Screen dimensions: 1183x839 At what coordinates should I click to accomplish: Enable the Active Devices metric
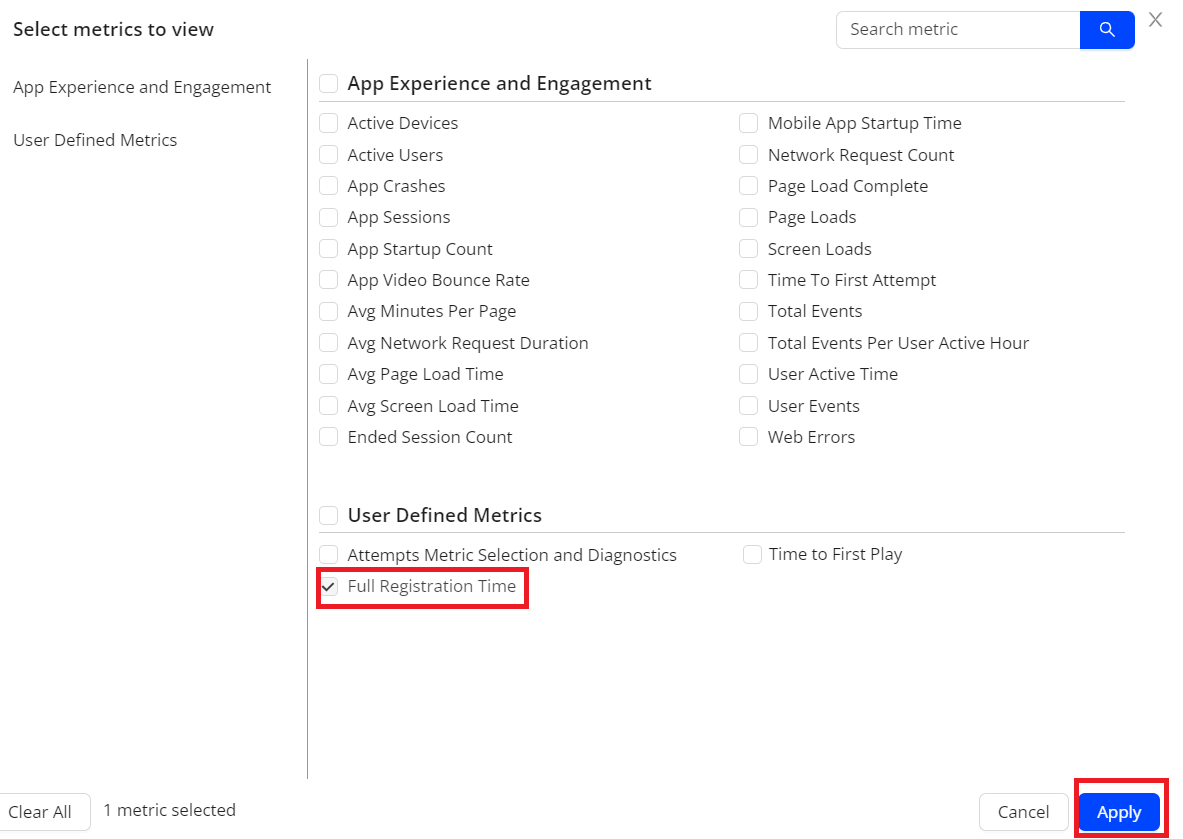pos(328,123)
